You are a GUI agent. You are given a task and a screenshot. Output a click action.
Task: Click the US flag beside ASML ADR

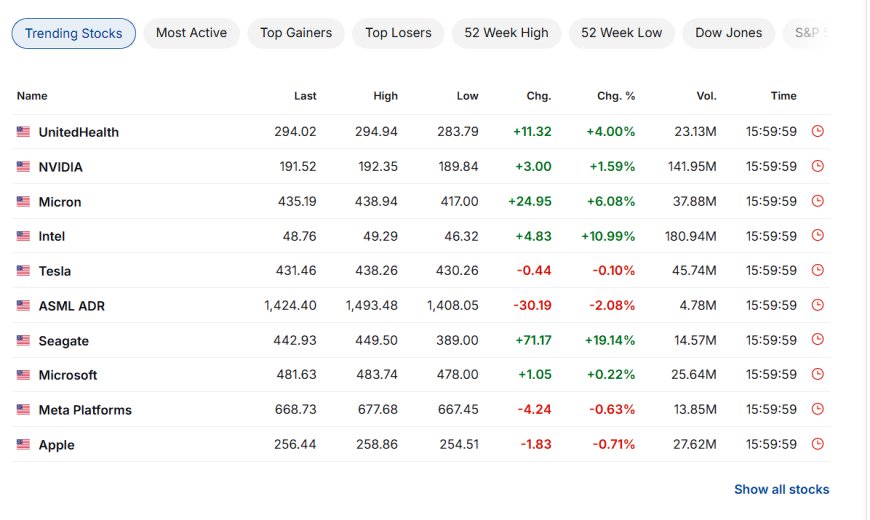23,305
